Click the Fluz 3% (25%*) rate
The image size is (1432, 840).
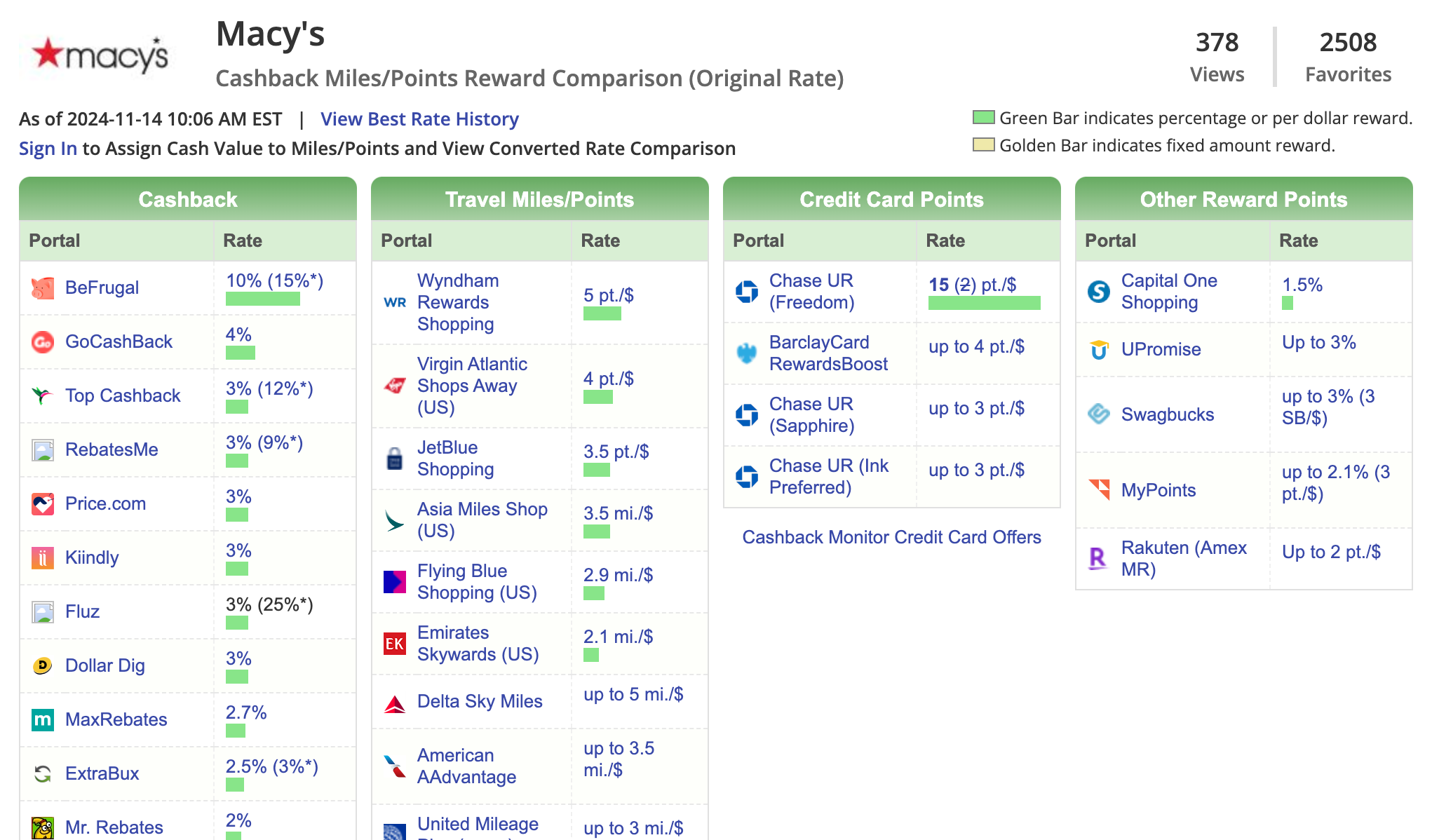(x=269, y=605)
